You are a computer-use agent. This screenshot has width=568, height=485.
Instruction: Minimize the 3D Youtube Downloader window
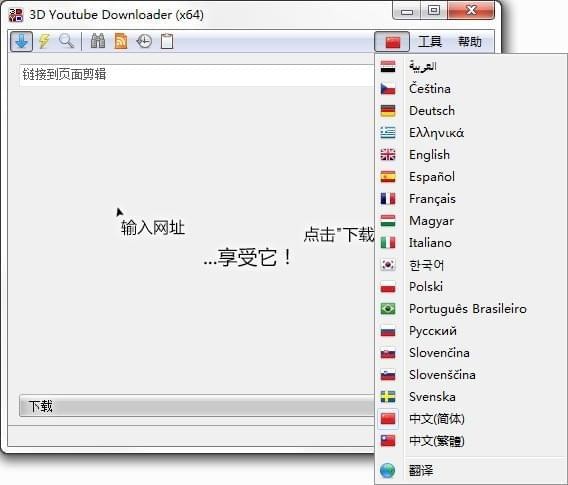tap(406, 11)
